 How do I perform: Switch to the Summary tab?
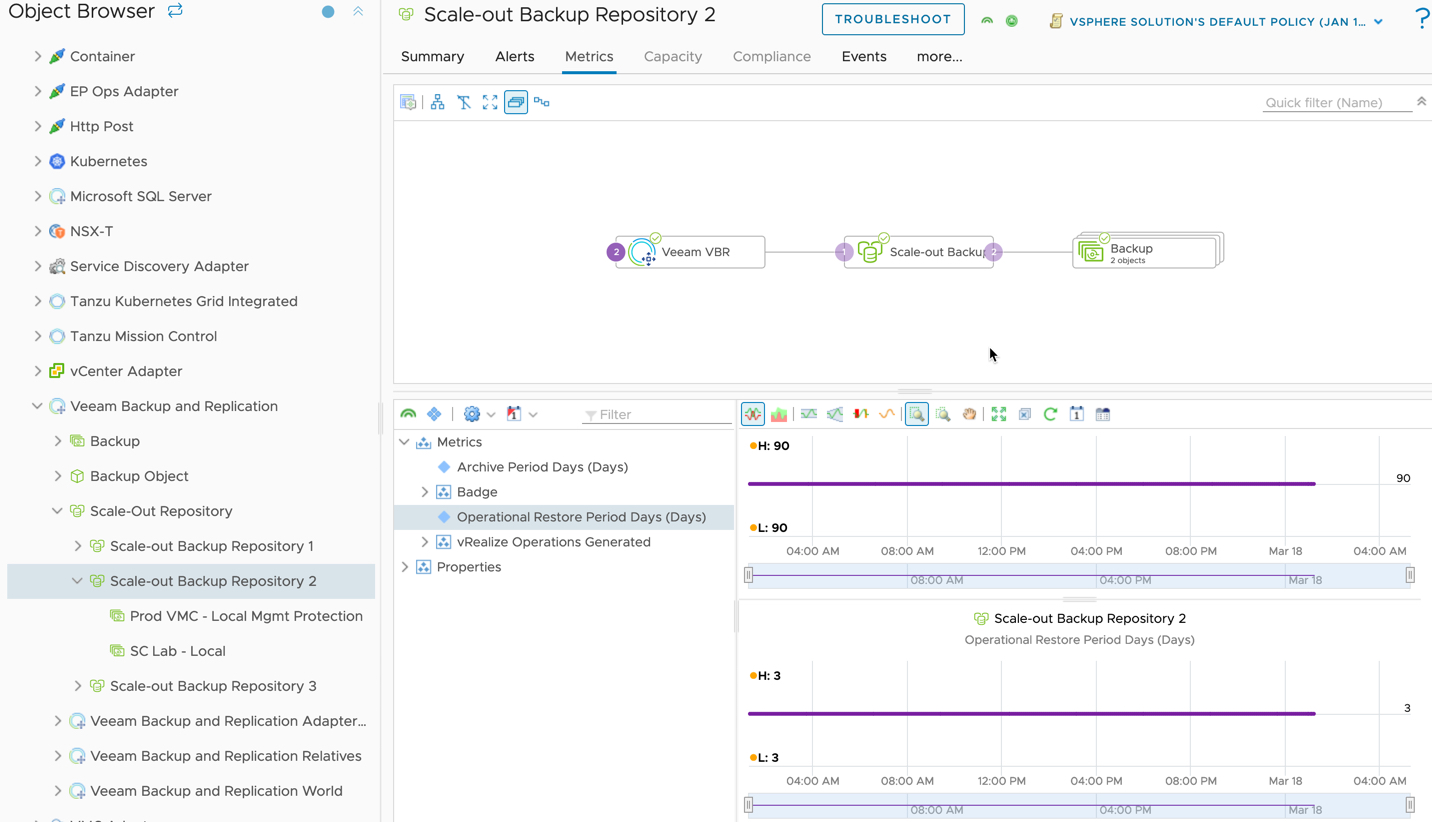[432, 57]
